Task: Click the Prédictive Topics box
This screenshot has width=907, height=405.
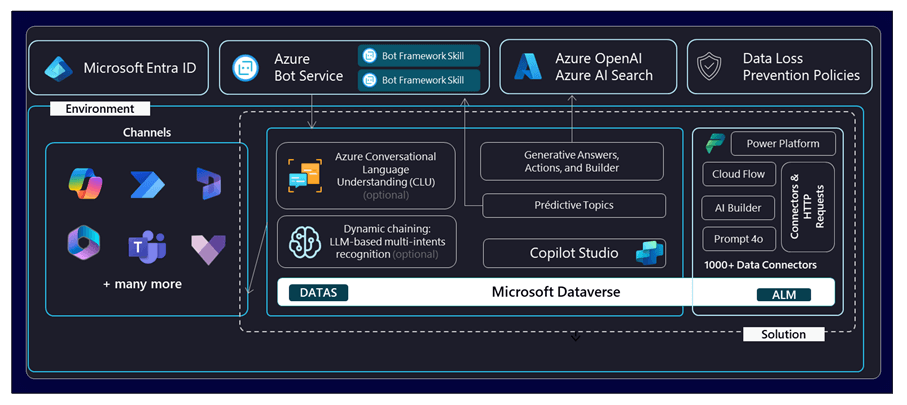Action: tap(574, 205)
